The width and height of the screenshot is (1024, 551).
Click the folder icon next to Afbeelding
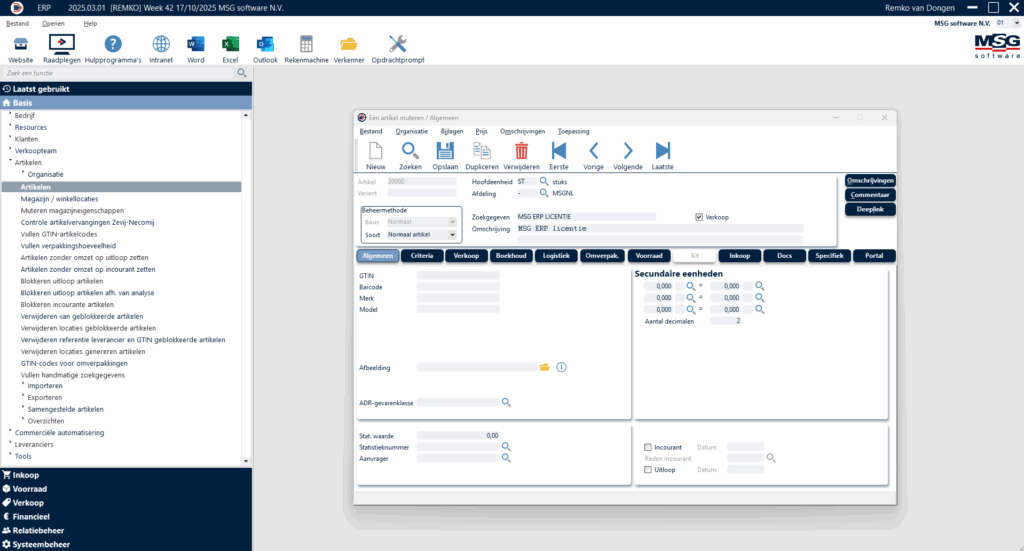point(545,367)
